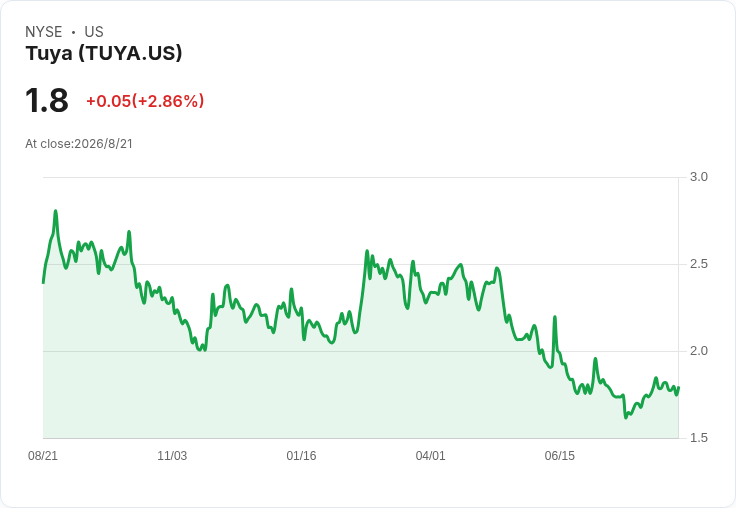Click the left starting point of price line
This screenshot has width=736, height=508.
(43, 283)
